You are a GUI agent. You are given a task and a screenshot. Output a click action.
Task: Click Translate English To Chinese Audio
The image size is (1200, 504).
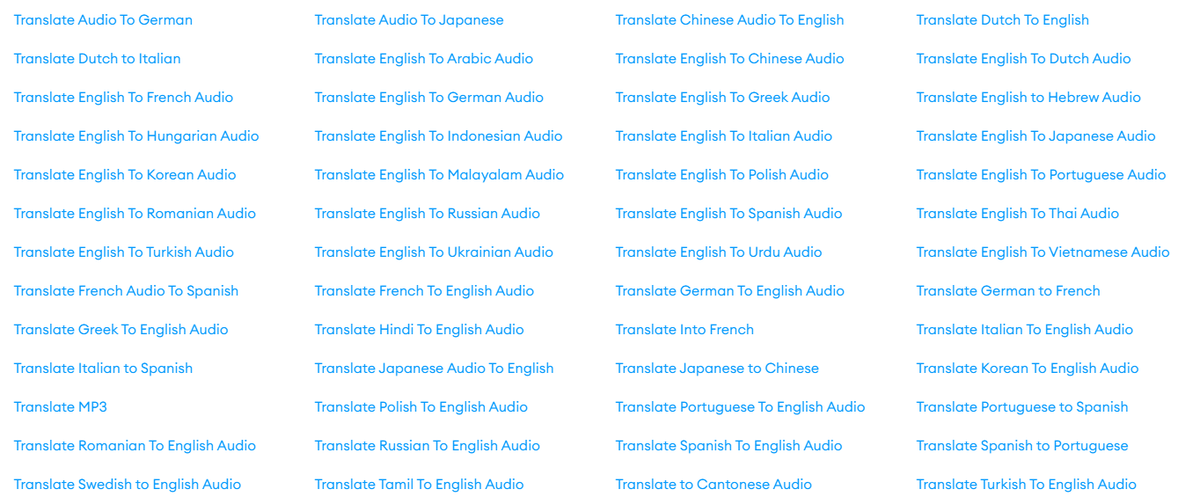pyautogui.click(x=730, y=59)
